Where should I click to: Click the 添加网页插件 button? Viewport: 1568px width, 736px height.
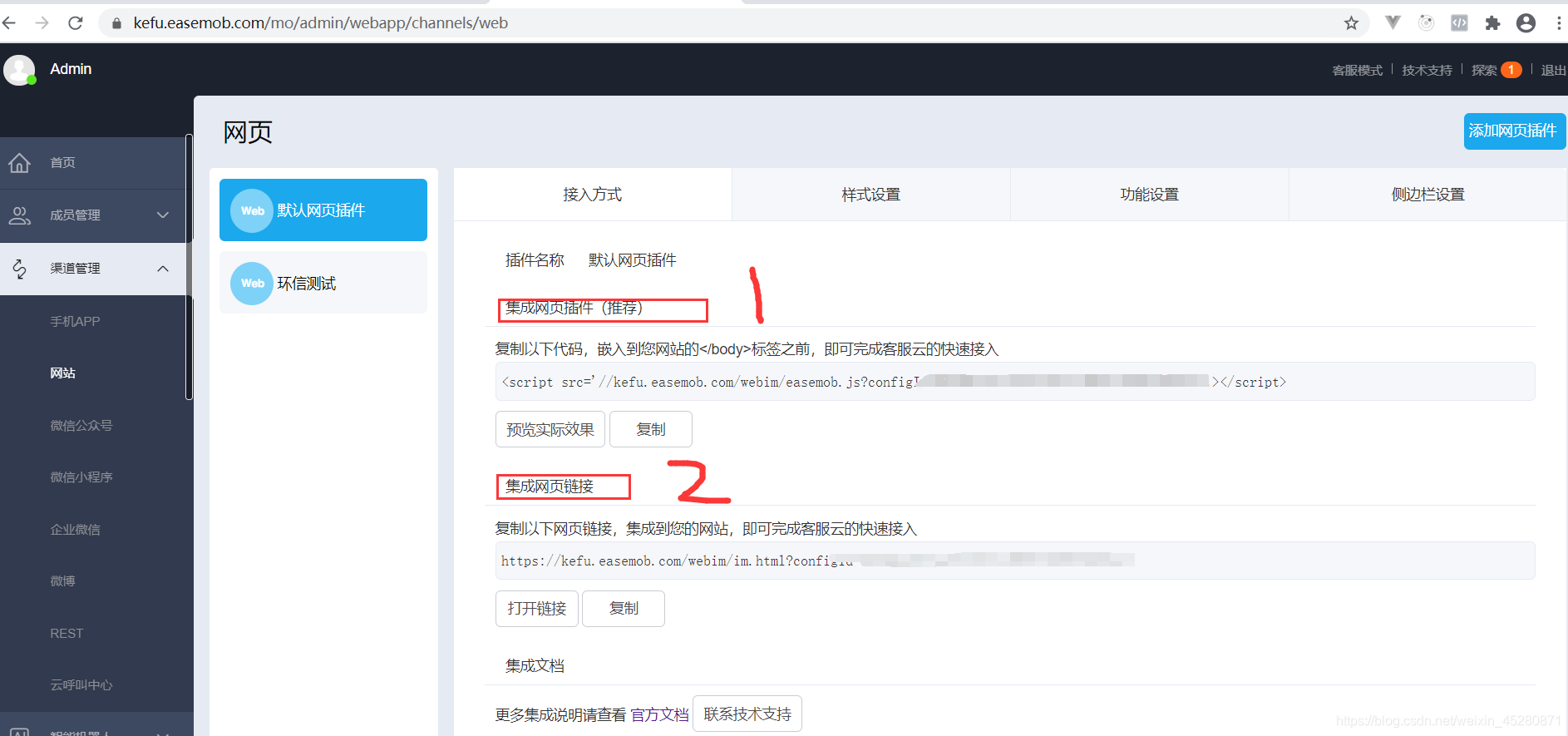(x=1514, y=131)
